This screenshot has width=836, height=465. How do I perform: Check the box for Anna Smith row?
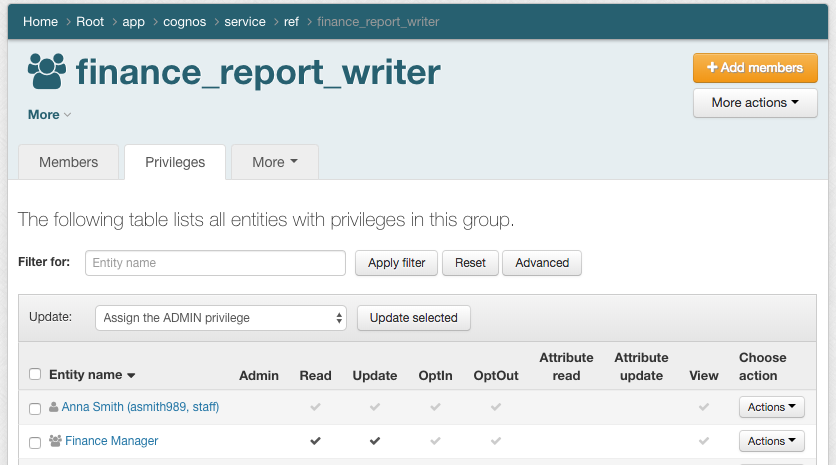[35, 408]
